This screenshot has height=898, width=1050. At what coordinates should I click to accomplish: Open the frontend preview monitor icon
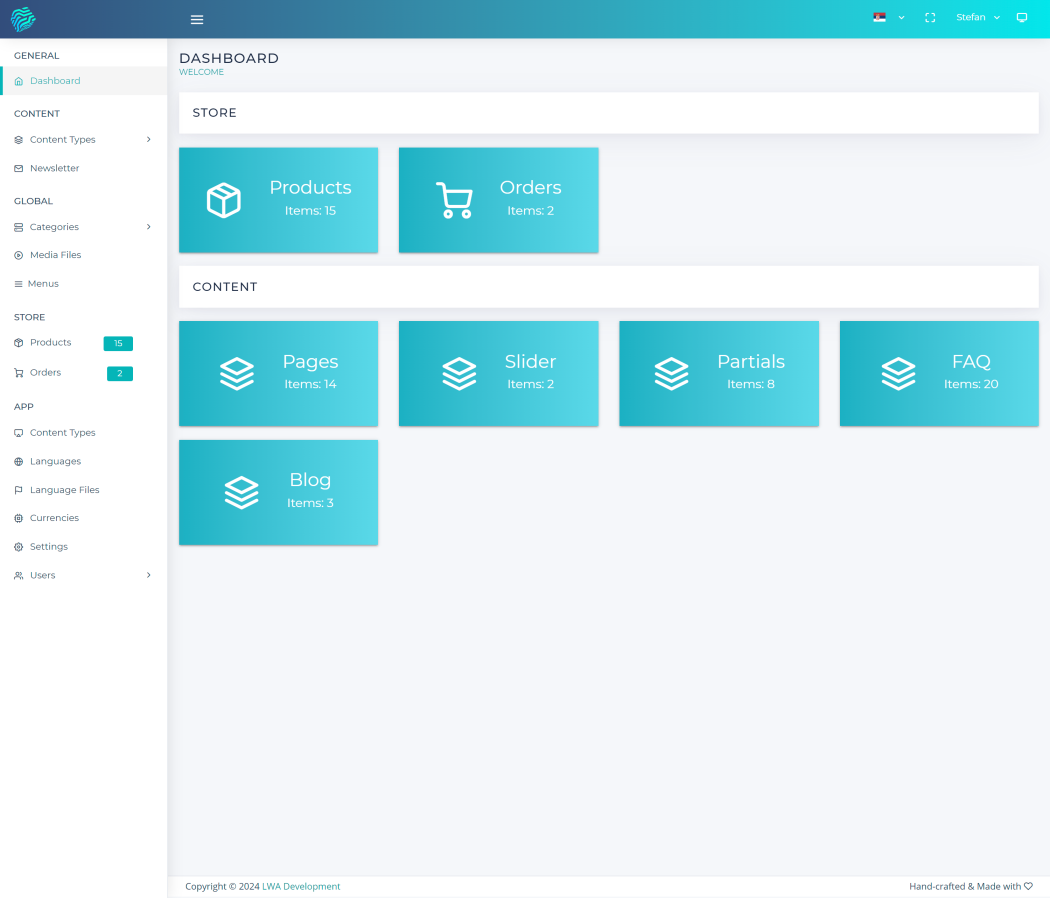tap(1022, 17)
